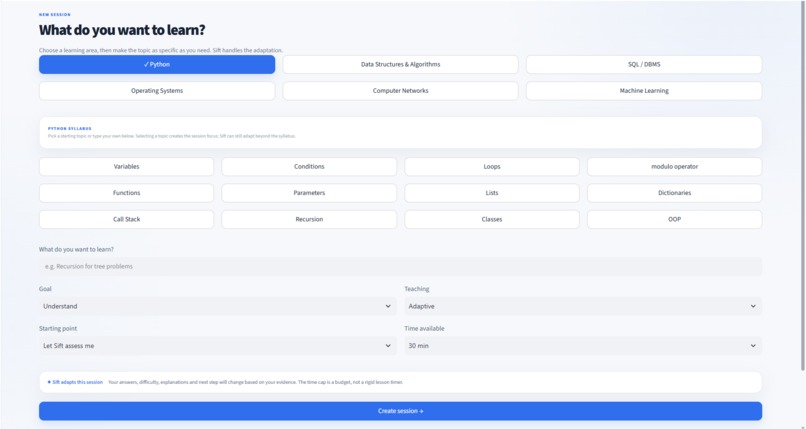Viewport: 806px width, 429px height.
Task: Pick the SQL / DBMS learning area
Action: click(x=644, y=65)
